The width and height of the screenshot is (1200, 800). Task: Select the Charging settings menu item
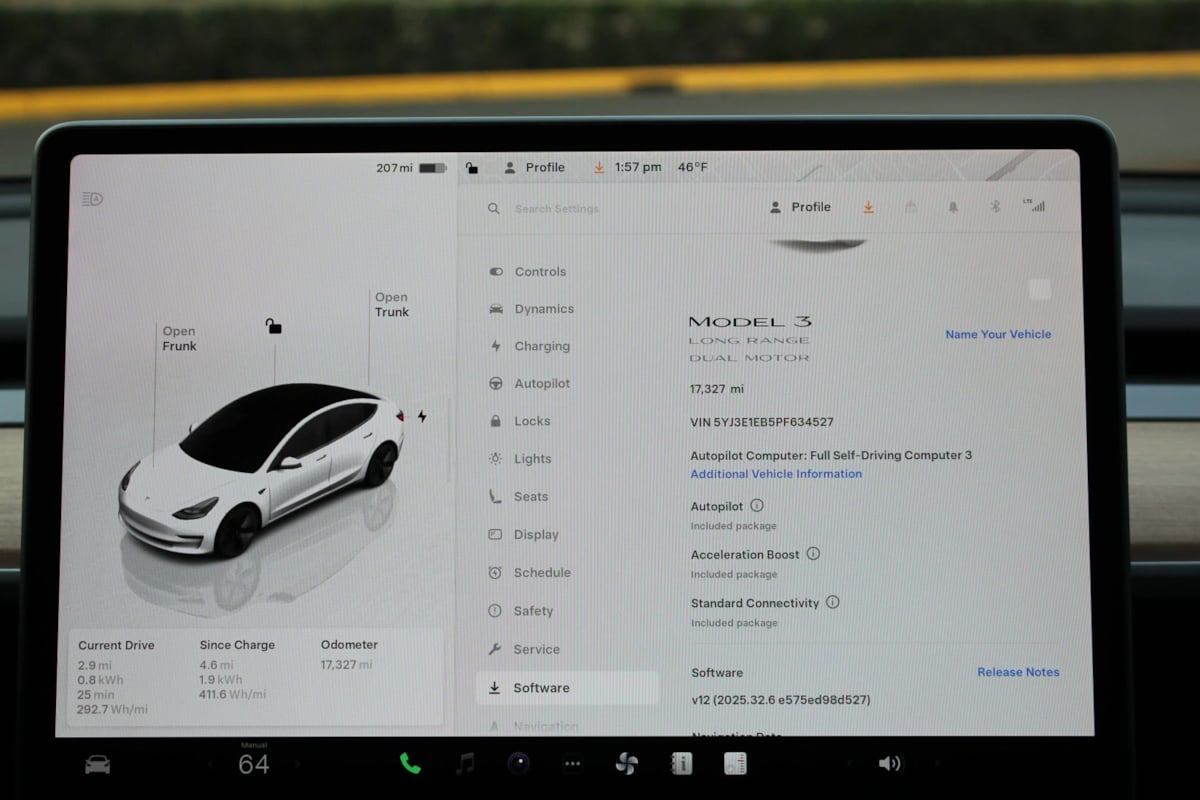tap(541, 346)
